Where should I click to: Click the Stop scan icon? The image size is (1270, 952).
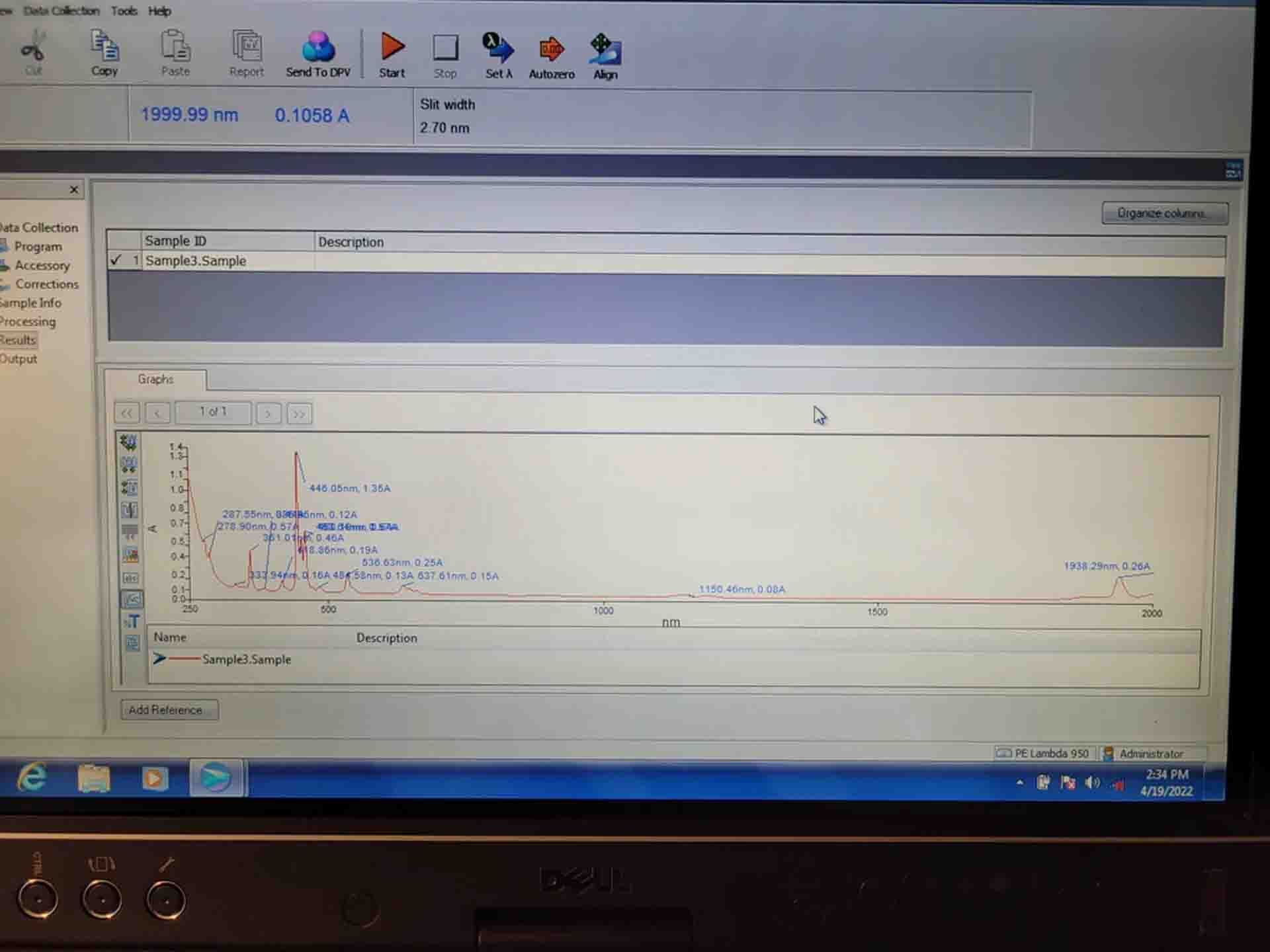[445, 55]
